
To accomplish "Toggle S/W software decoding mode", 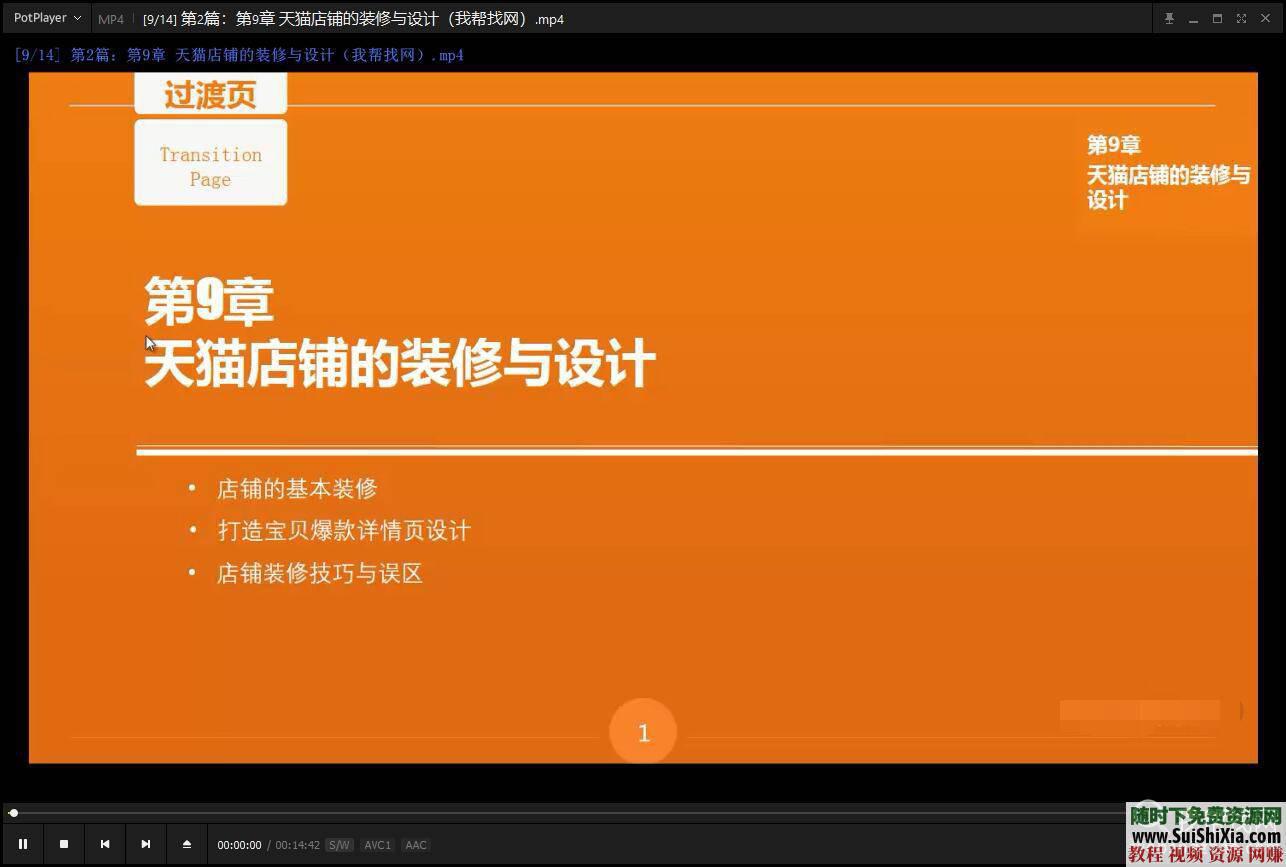I will pyautogui.click(x=339, y=845).
